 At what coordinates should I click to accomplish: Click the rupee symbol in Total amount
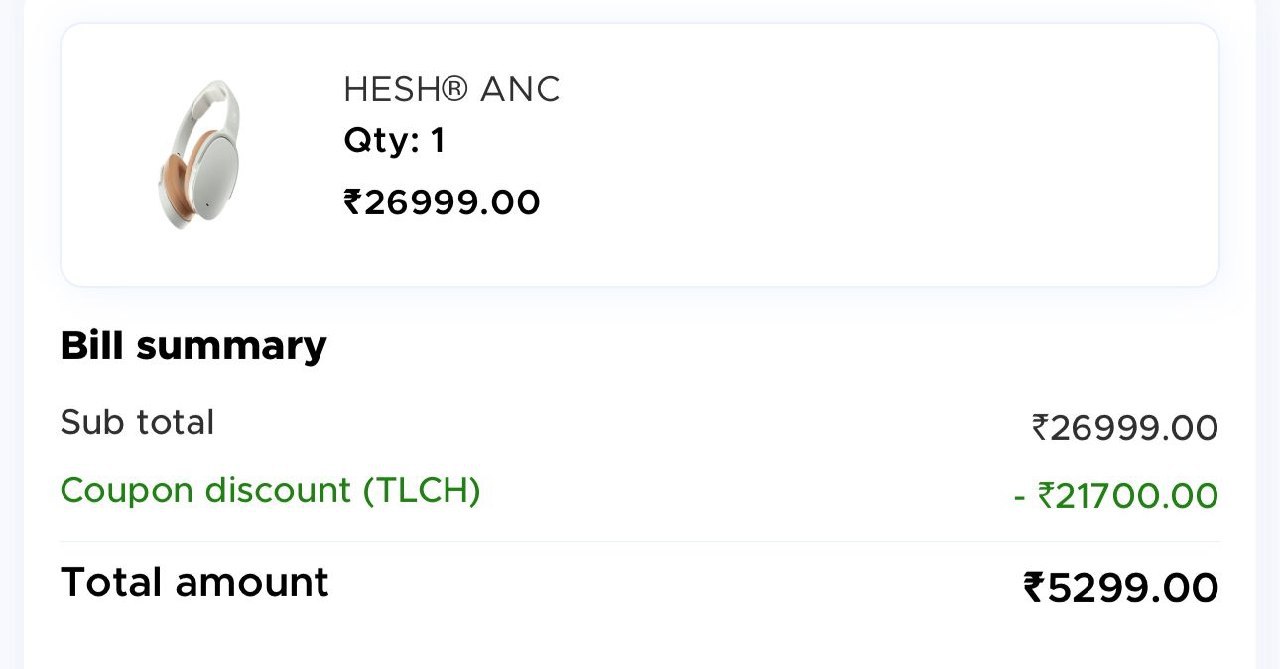[x=1034, y=588]
